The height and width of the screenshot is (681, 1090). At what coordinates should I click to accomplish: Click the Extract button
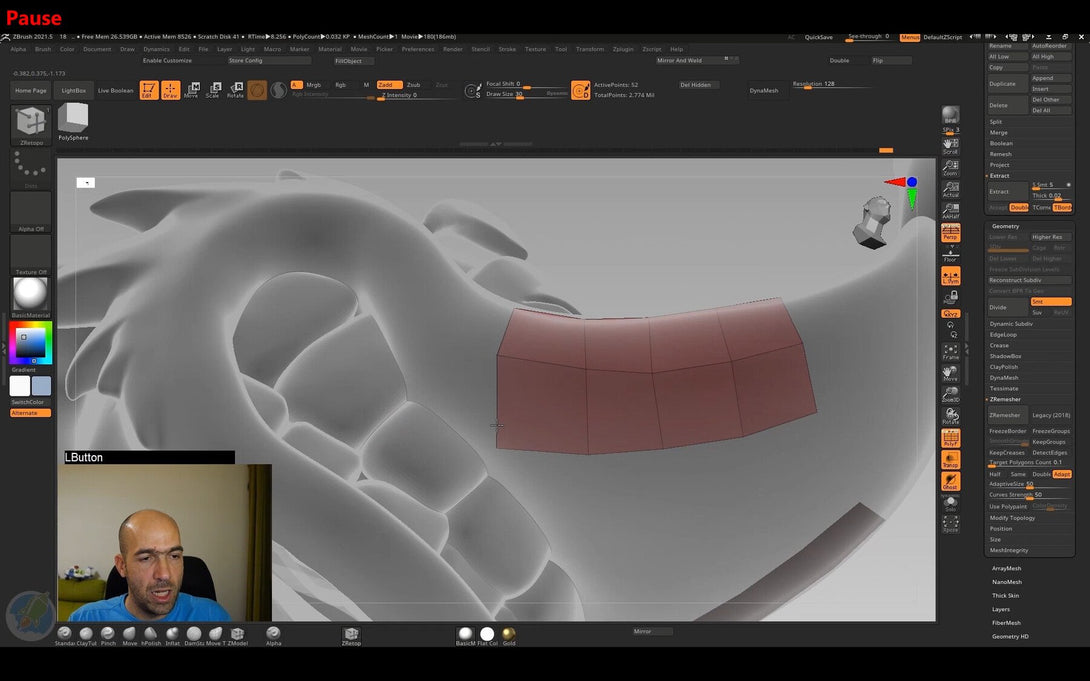(x=1007, y=191)
